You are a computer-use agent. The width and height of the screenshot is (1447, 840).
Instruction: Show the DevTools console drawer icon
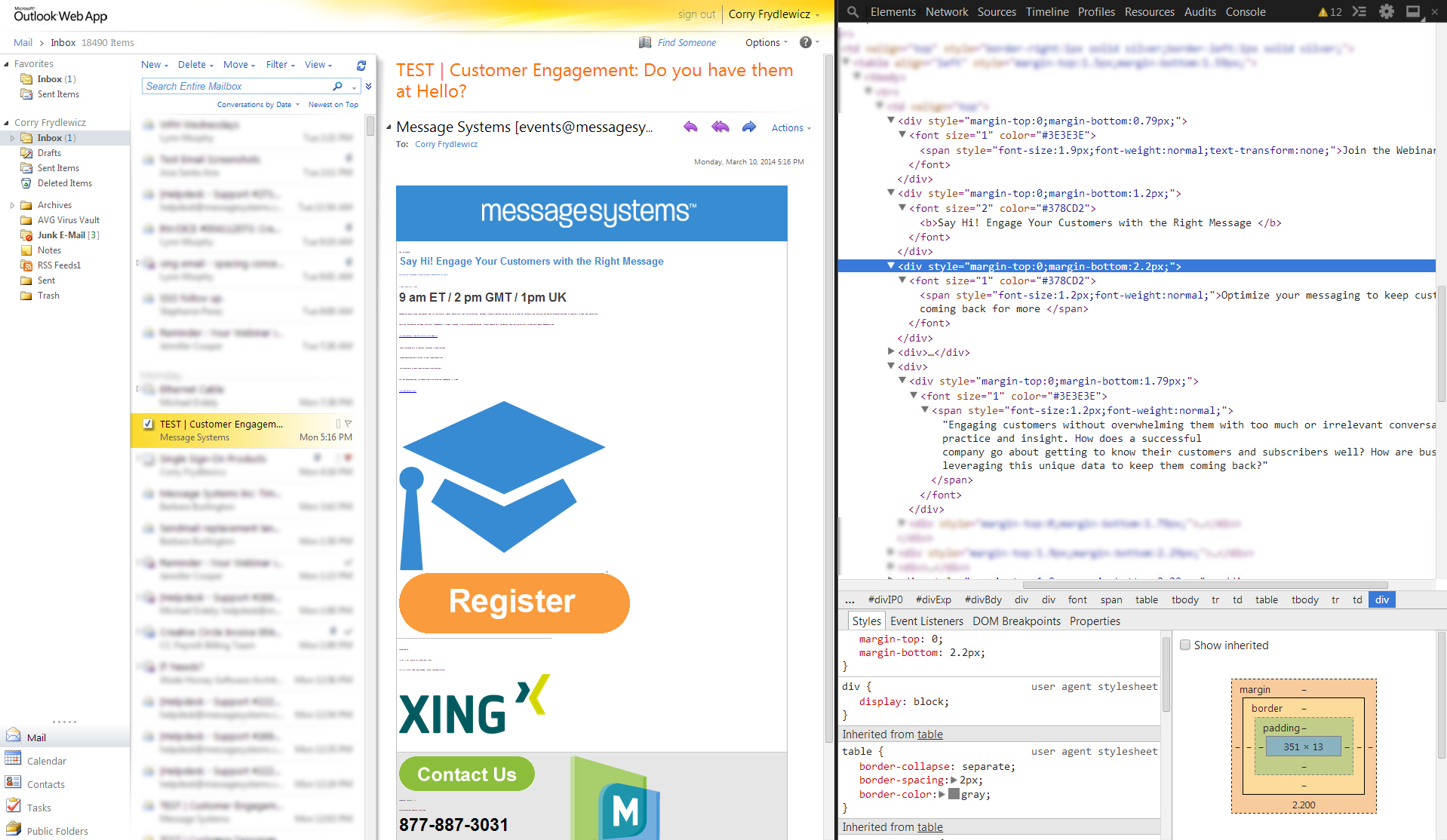(x=1359, y=12)
